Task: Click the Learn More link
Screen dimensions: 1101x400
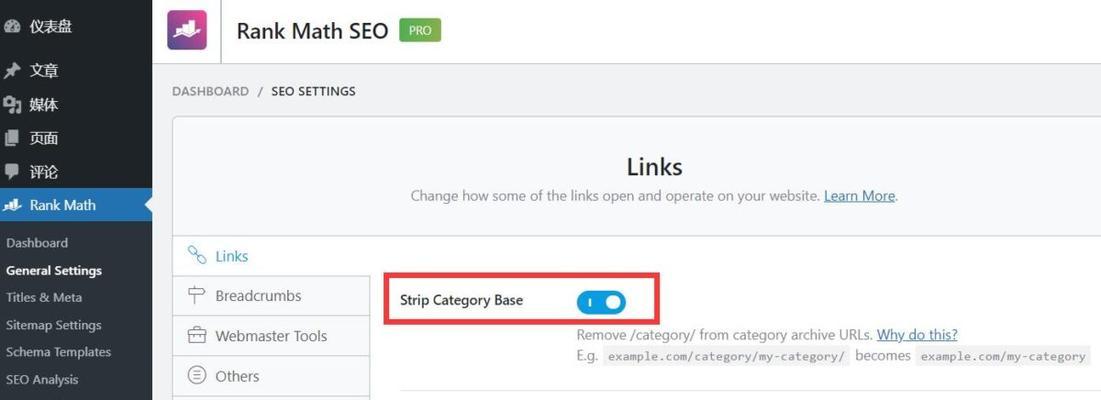Action: coord(859,196)
